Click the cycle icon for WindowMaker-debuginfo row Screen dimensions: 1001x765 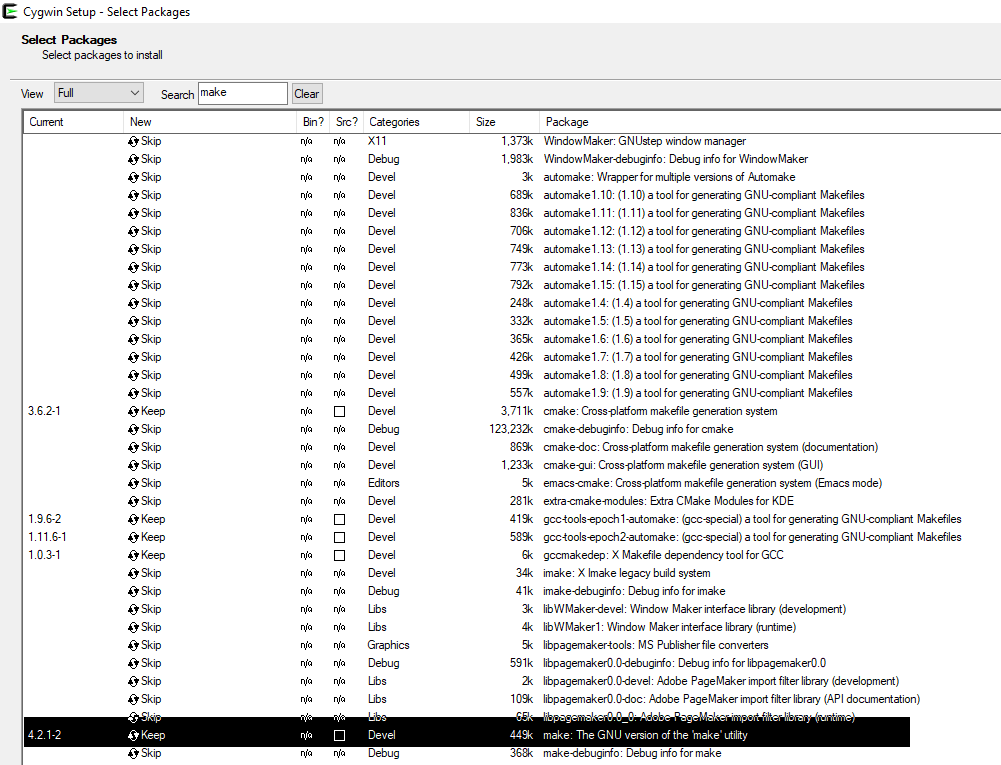(x=133, y=159)
